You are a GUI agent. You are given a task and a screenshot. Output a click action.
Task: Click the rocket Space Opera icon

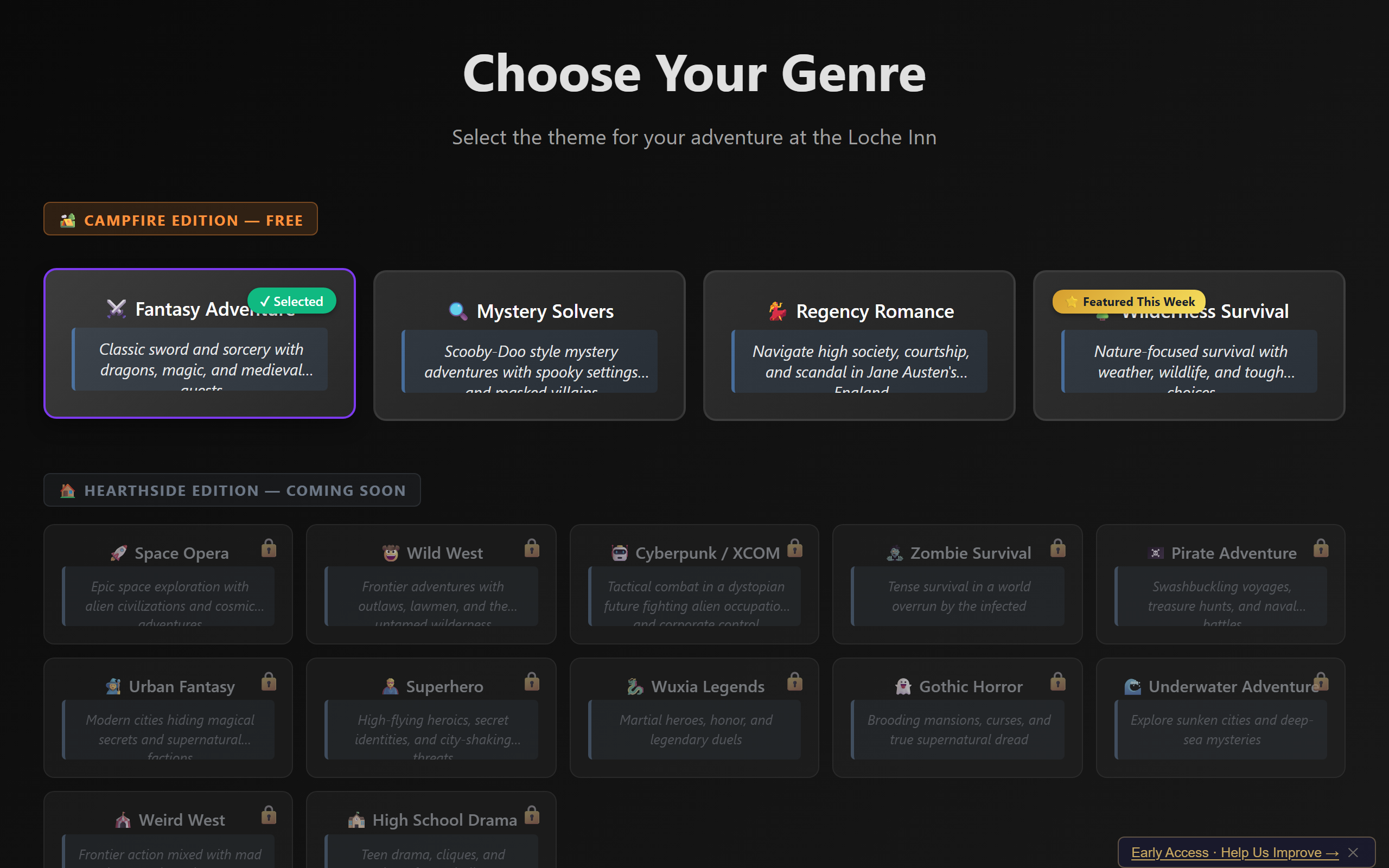(119, 552)
